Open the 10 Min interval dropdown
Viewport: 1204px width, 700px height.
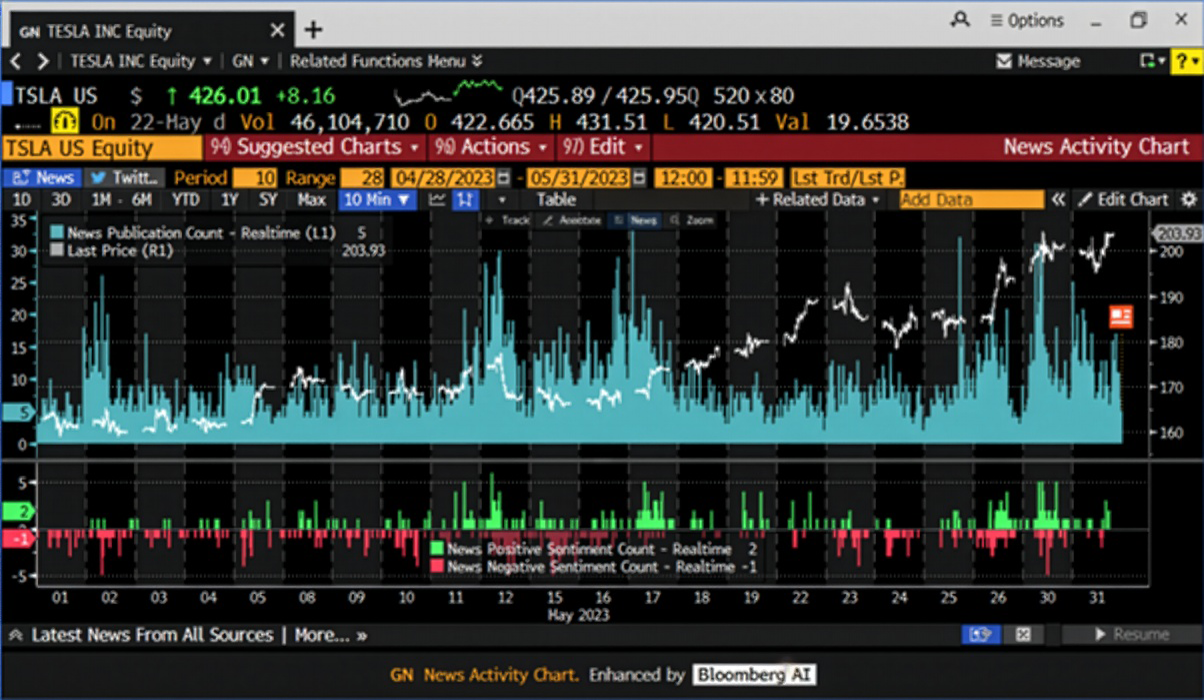[x=376, y=199]
